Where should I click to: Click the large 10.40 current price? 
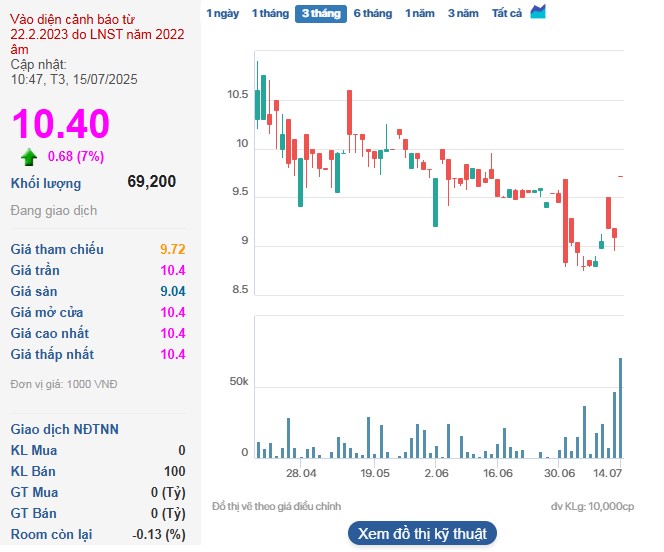[60, 124]
